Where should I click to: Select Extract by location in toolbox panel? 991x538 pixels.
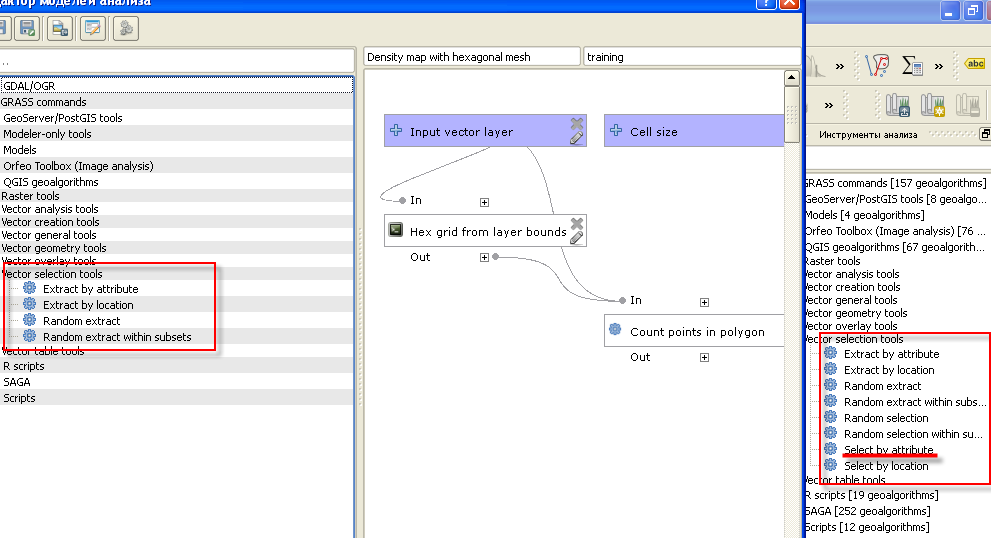889,370
